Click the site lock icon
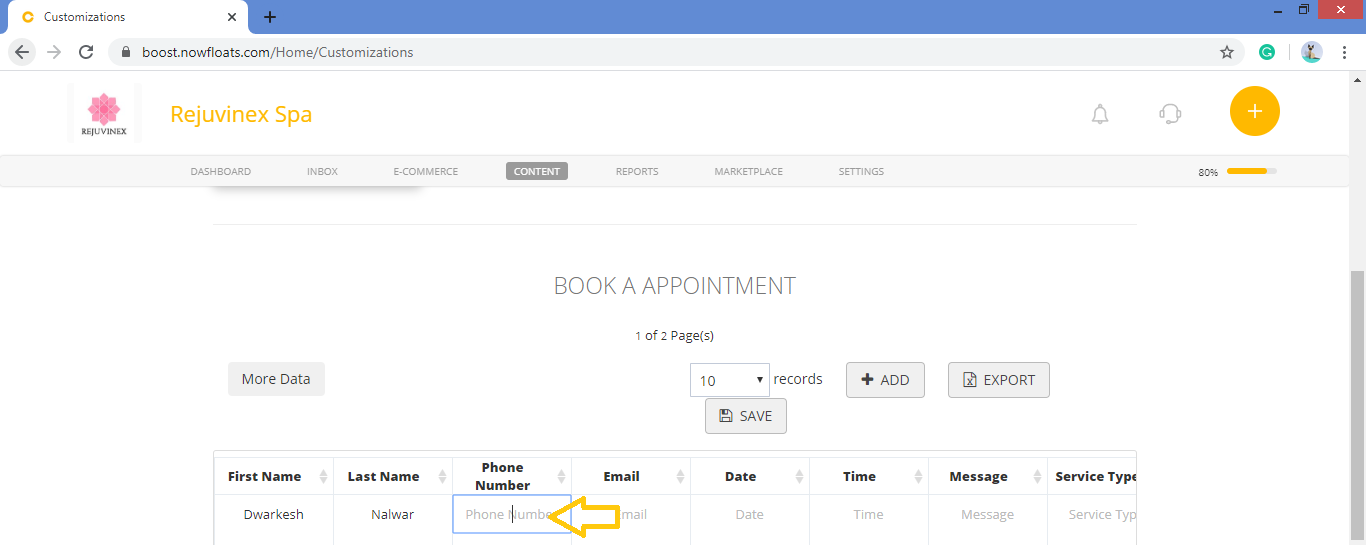This screenshot has width=1366, height=545. 125,52
